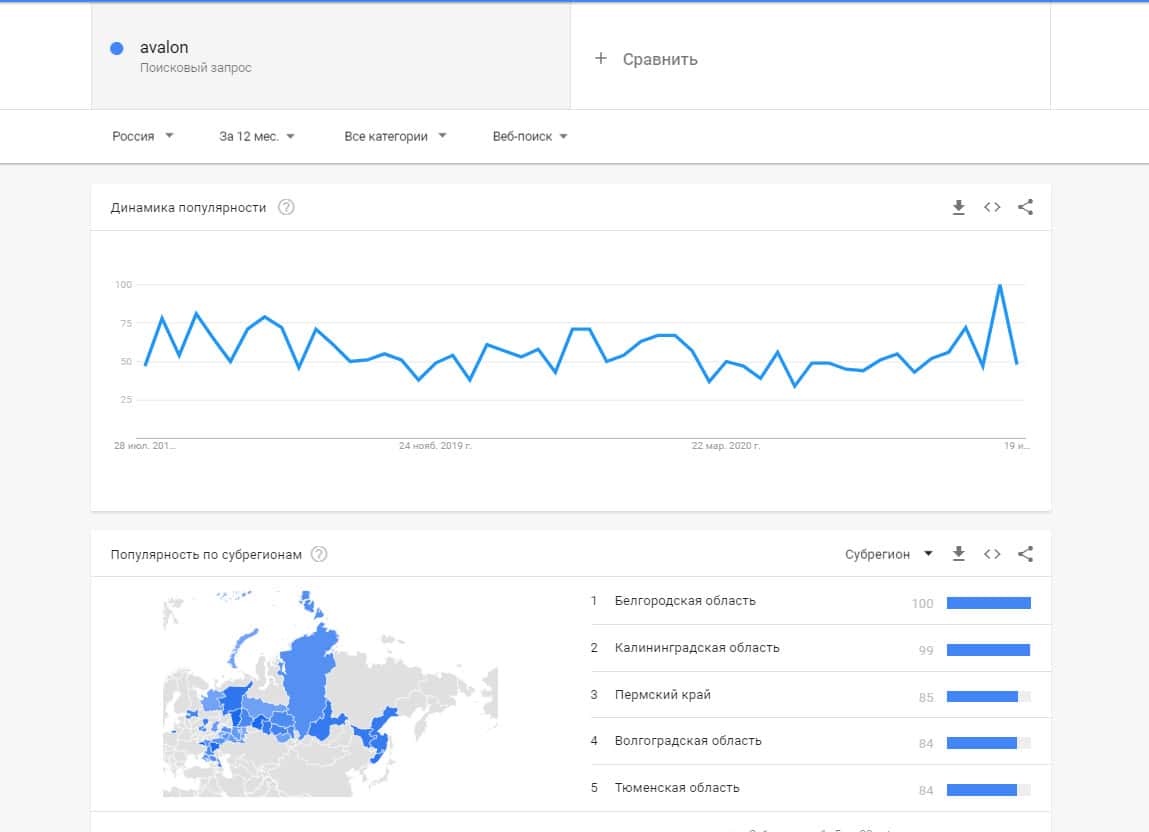Click Сравнить to add a comparison

coord(647,59)
